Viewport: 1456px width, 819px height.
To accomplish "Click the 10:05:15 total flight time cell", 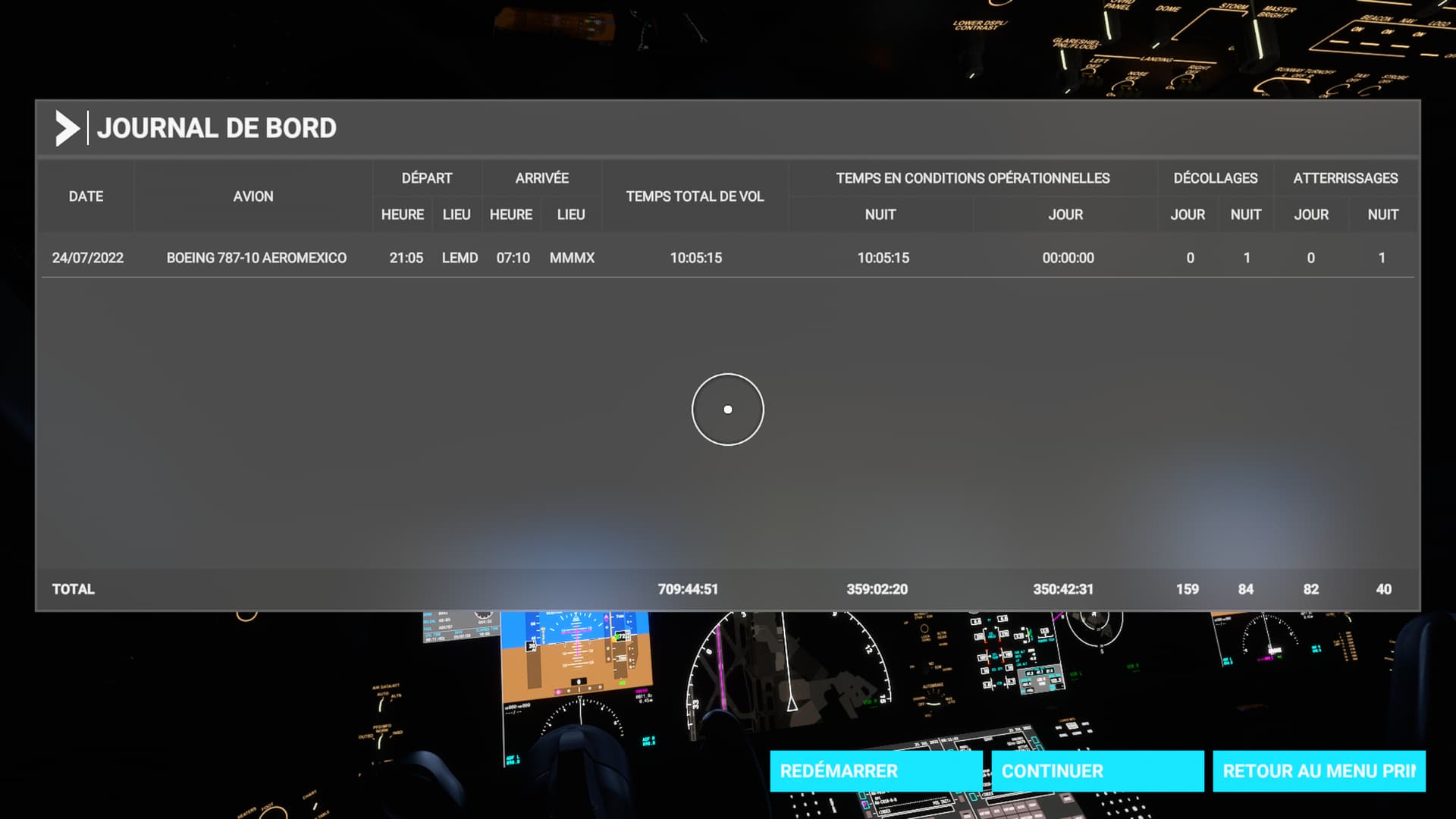I will click(x=695, y=258).
